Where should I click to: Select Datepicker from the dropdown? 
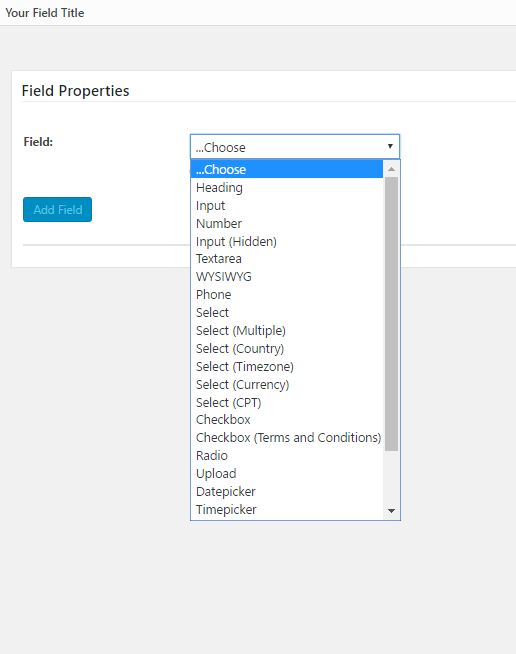pyautogui.click(x=287, y=491)
